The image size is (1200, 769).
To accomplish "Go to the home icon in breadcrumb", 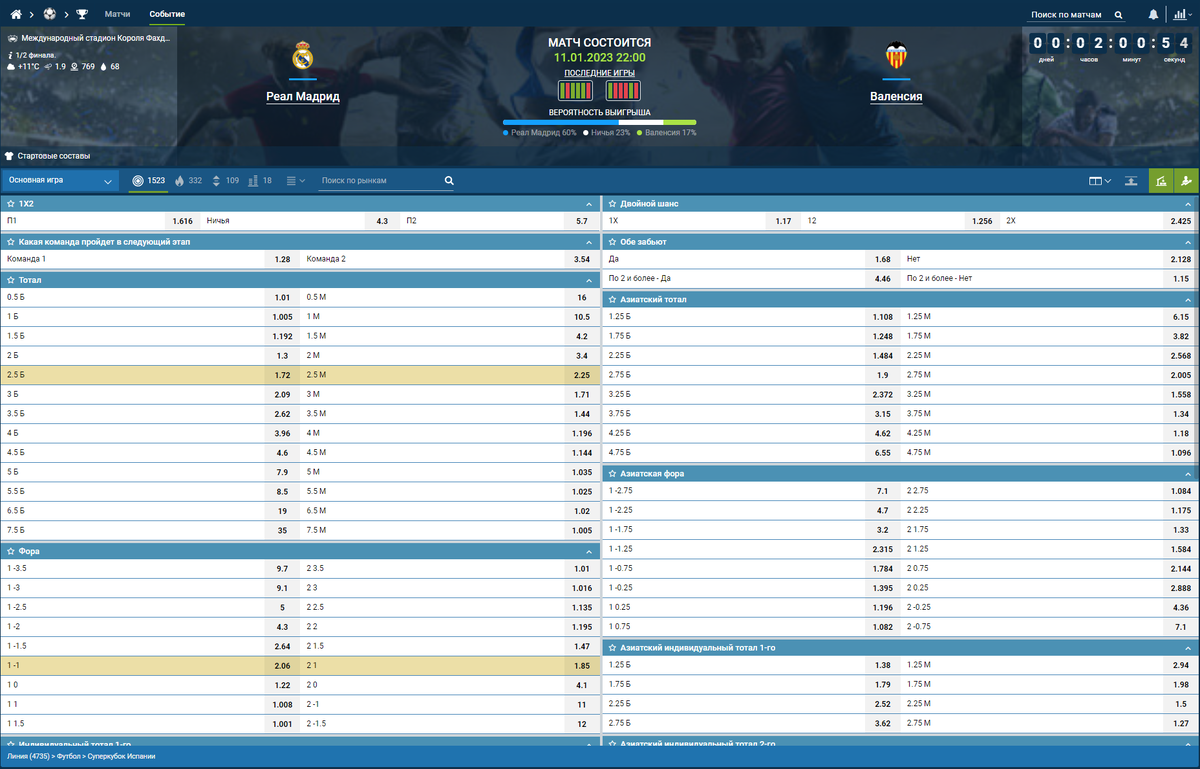I will pyautogui.click(x=15, y=15).
